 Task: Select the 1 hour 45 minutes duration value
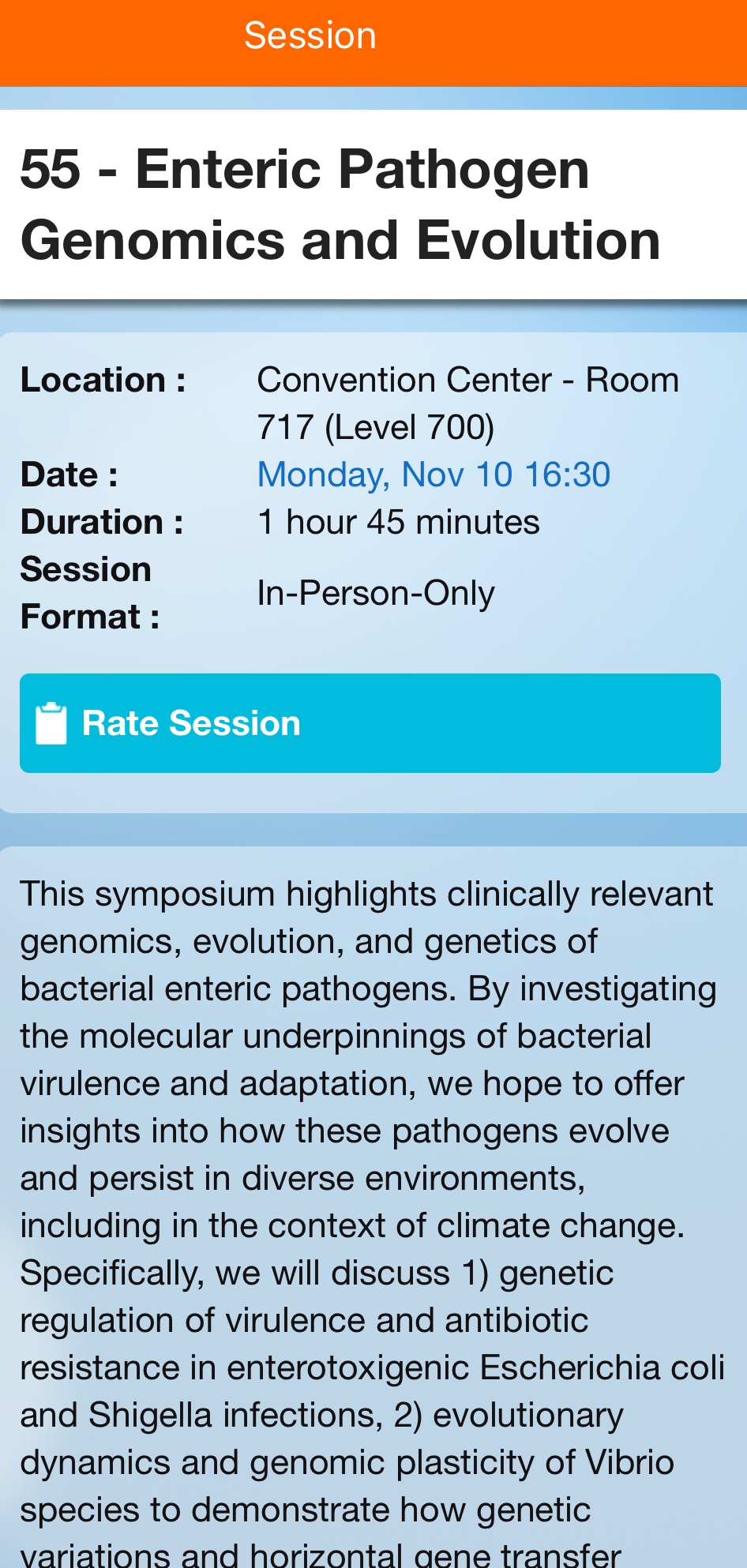coord(398,523)
